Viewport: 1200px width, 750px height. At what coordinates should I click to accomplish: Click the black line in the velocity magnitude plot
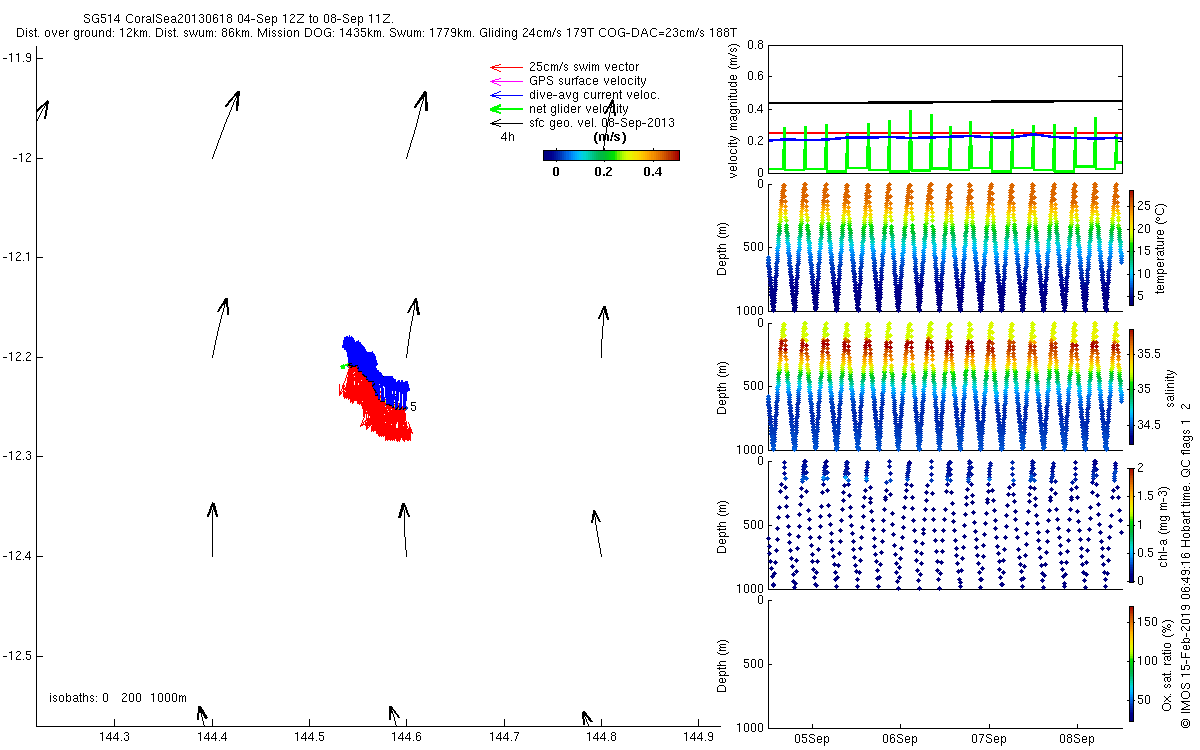tap(945, 101)
